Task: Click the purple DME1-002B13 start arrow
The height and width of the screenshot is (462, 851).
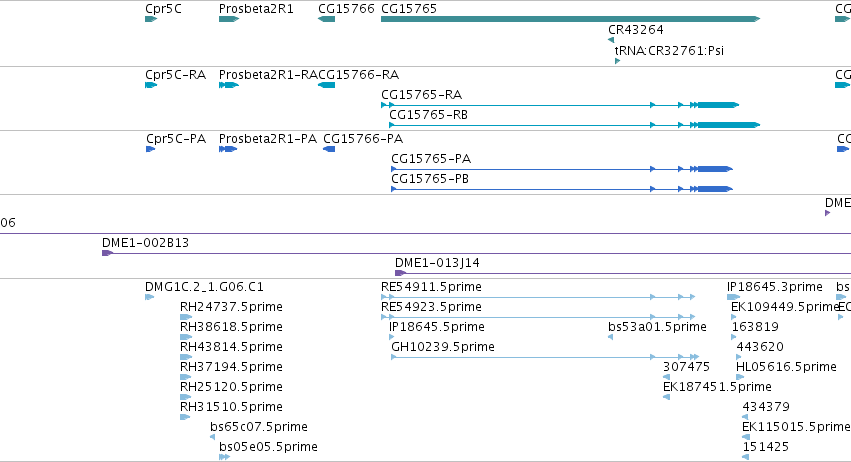Action: tap(107, 253)
